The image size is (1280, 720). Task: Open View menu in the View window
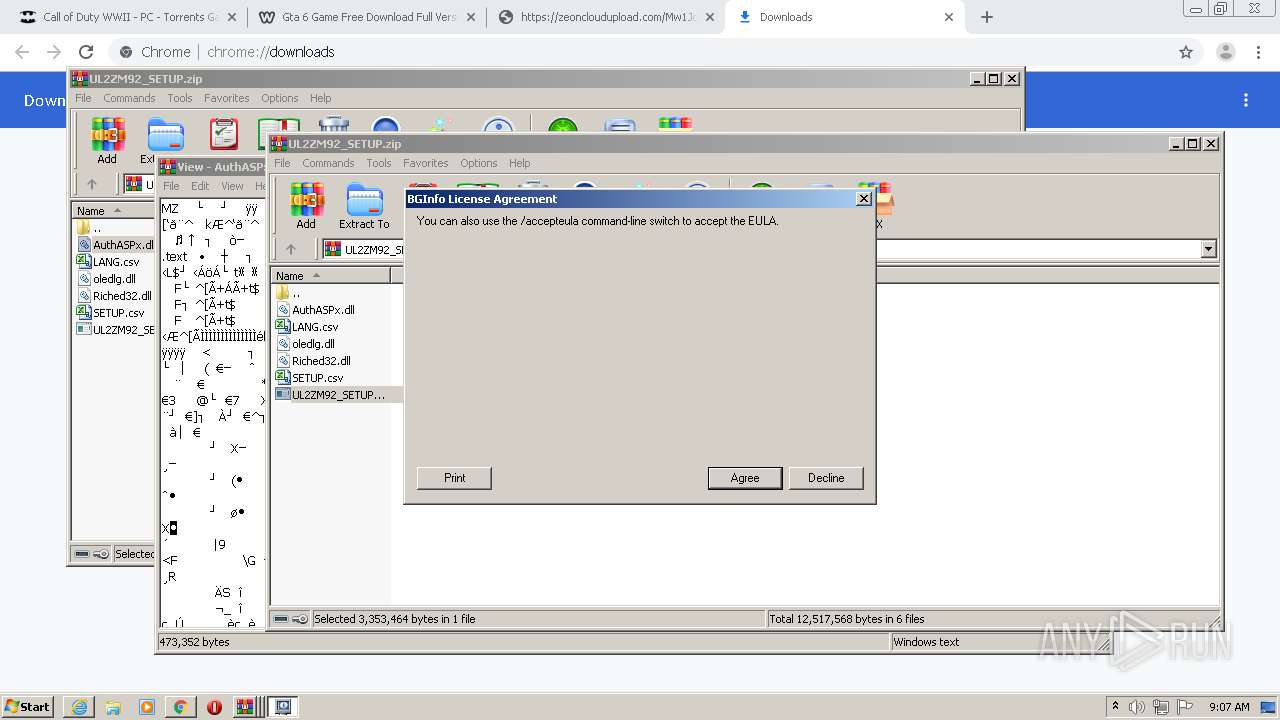coord(232,186)
